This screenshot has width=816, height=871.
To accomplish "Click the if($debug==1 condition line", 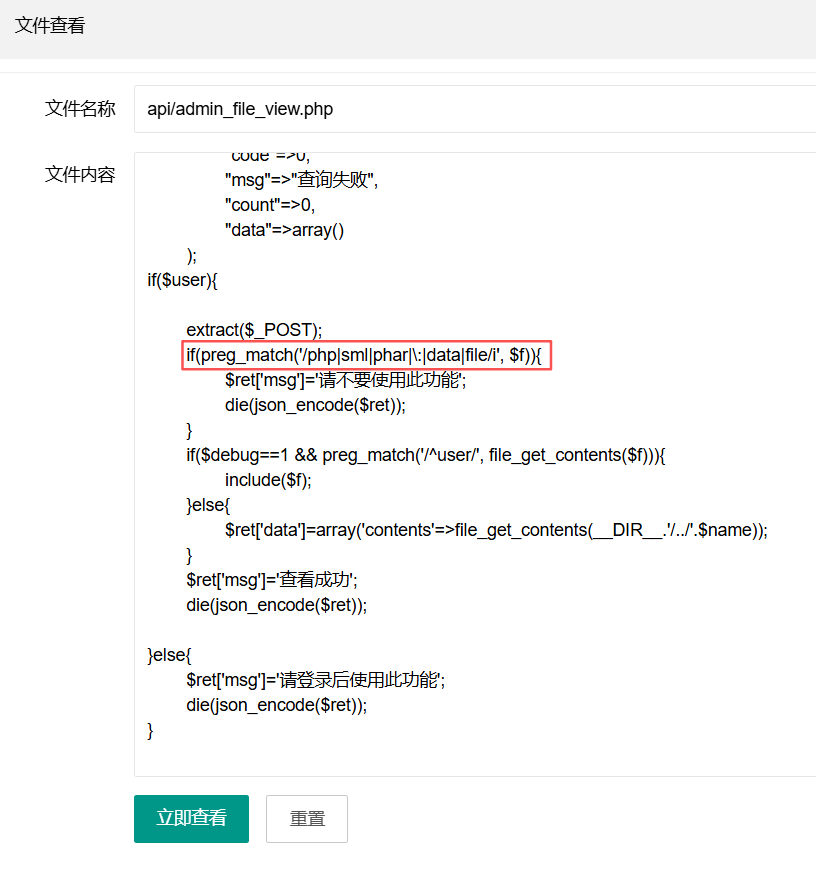I will coord(425,455).
